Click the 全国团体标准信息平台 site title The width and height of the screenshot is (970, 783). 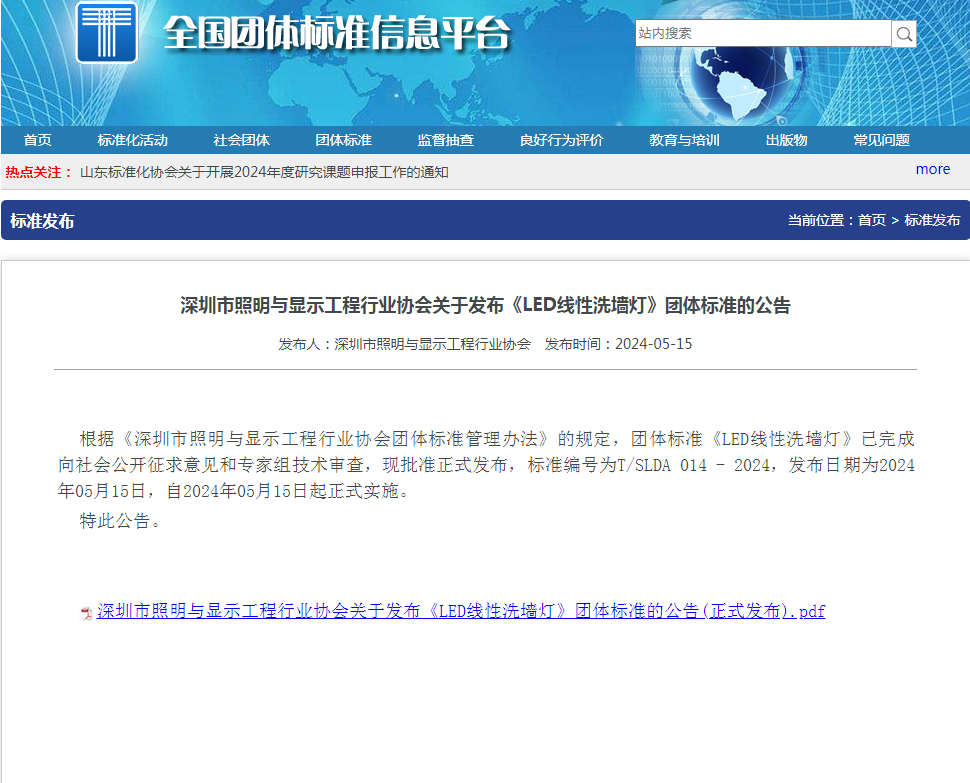337,33
